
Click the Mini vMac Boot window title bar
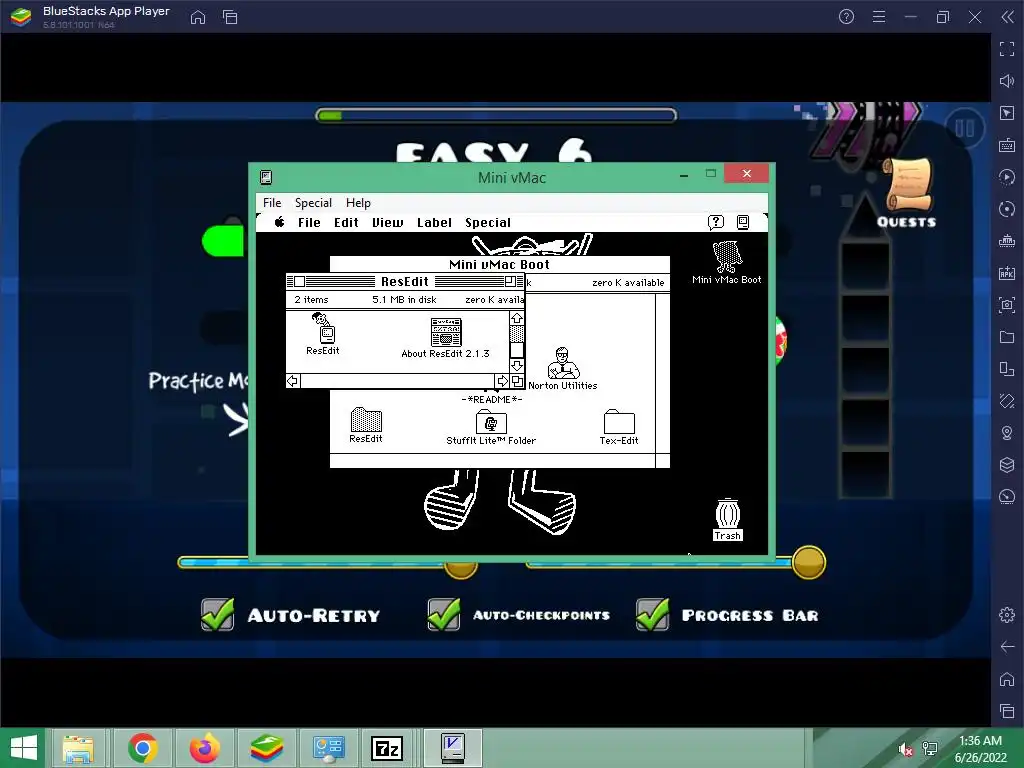(500, 264)
